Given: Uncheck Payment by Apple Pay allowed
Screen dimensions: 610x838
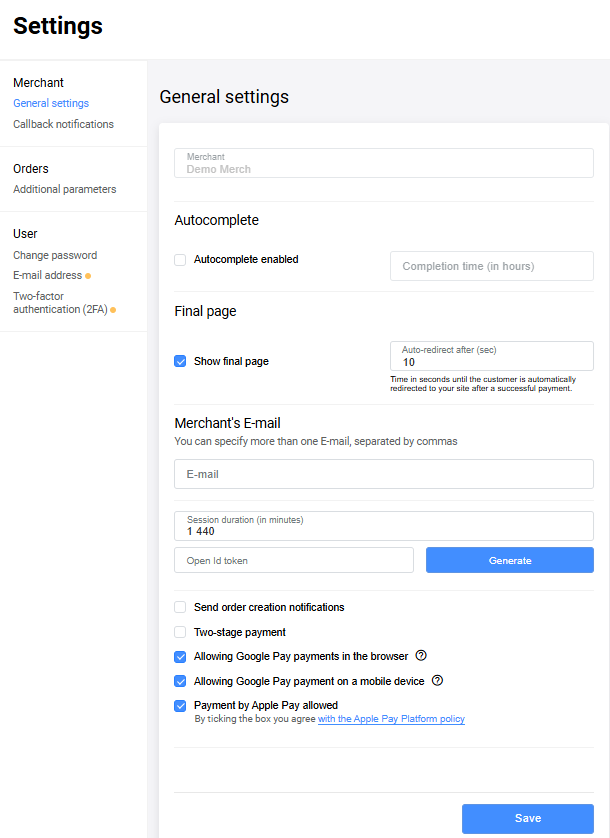Looking at the screenshot, I should (x=180, y=706).
